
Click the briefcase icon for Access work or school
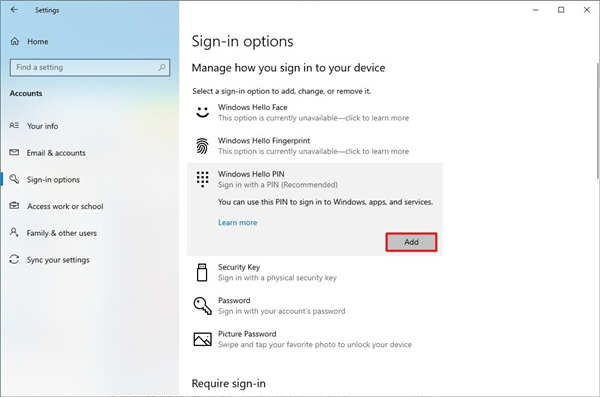pos(14,206)
